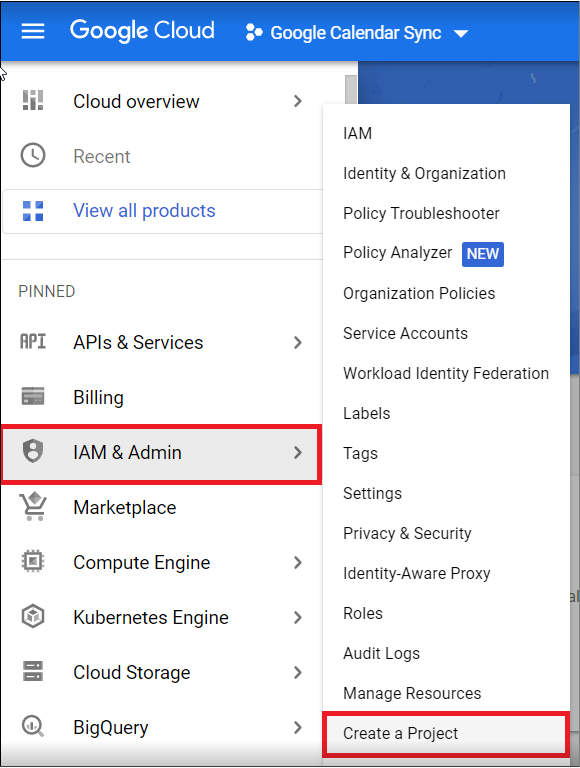Open Billing
The height and width of the screenshot is (768, 580).
(x=98, y=398)
